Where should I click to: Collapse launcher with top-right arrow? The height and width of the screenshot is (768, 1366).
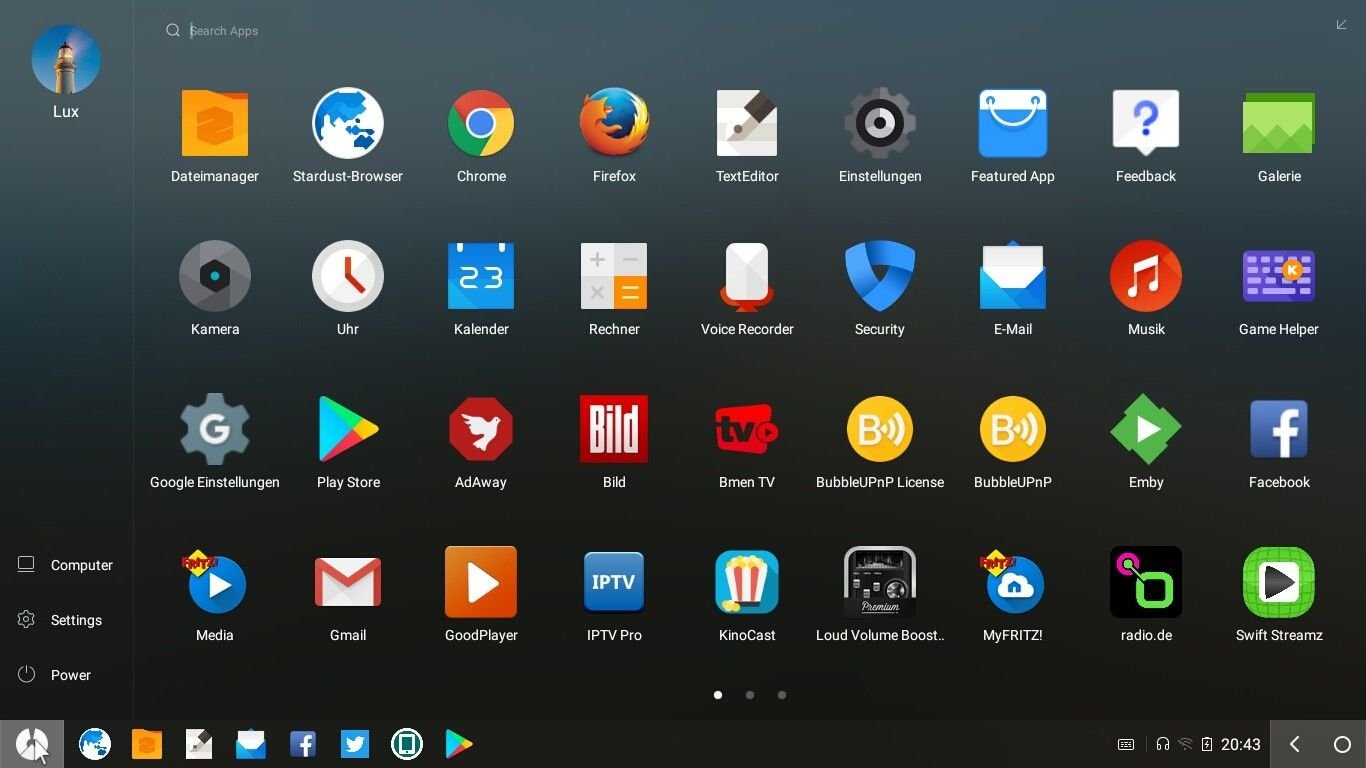click(x=1342, y=25)
